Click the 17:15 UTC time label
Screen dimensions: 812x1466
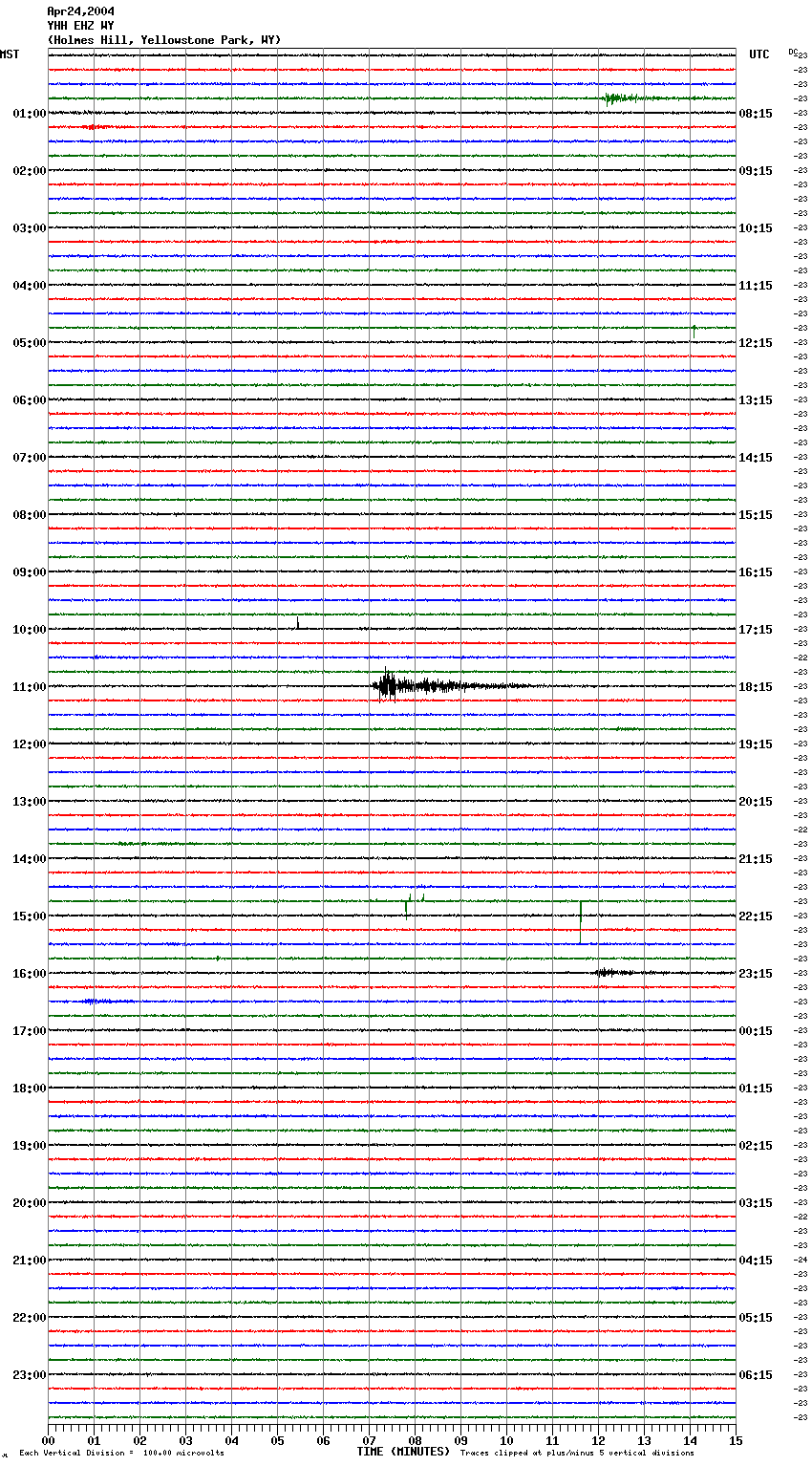(756, 630)
